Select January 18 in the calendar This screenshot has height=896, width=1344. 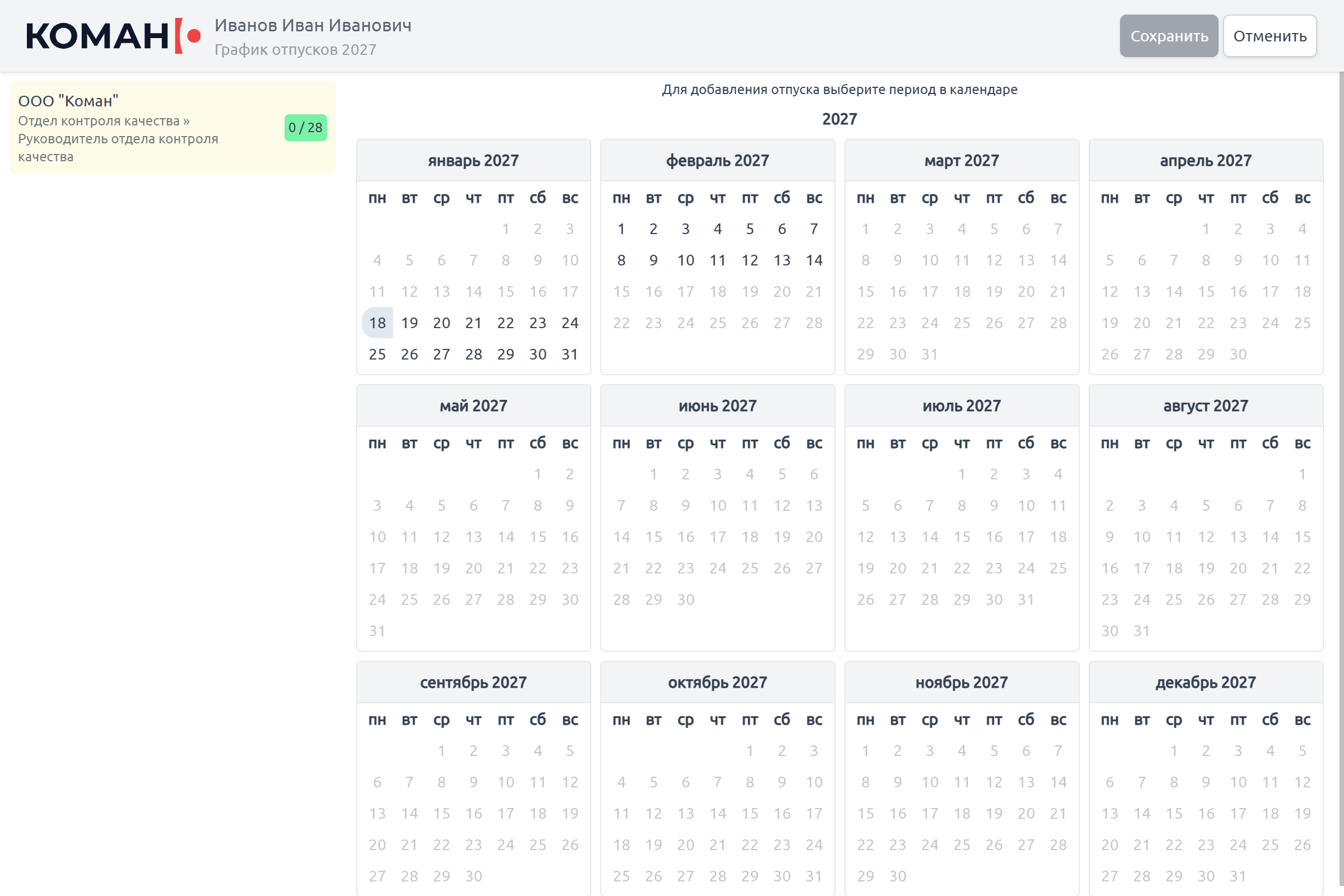coord(377,323)
